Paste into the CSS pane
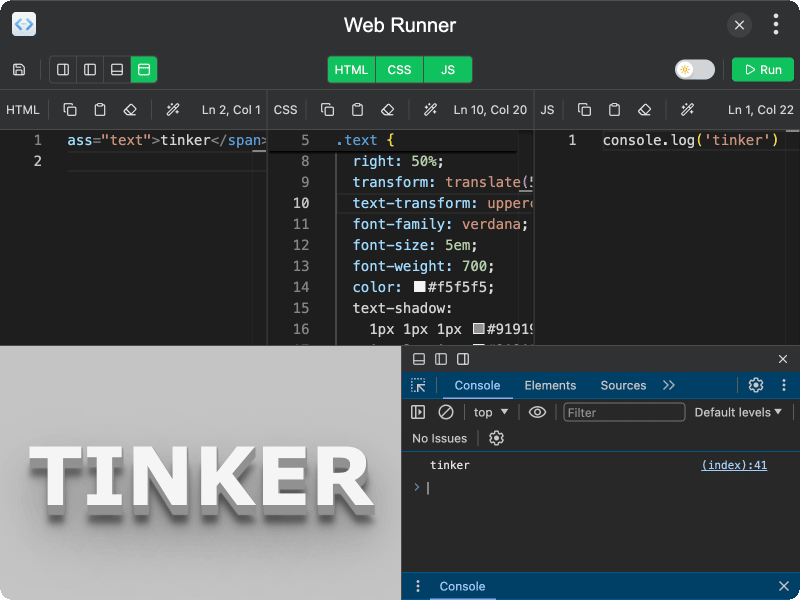800x600 pixels. (357, 110)
